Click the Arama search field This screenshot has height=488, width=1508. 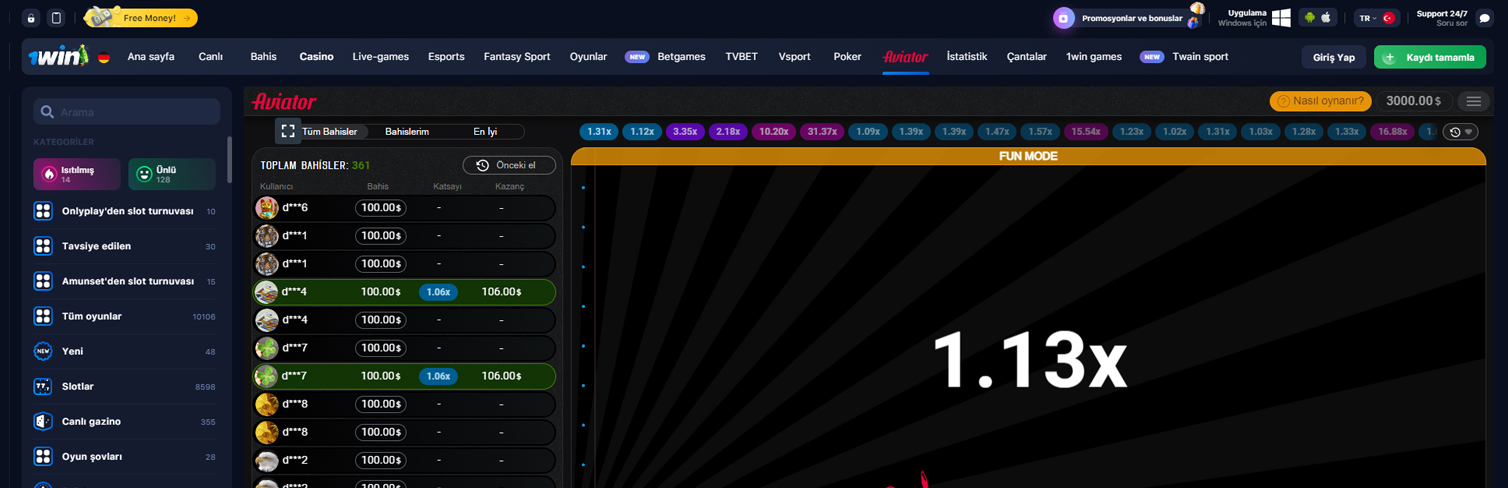point(127,111)
